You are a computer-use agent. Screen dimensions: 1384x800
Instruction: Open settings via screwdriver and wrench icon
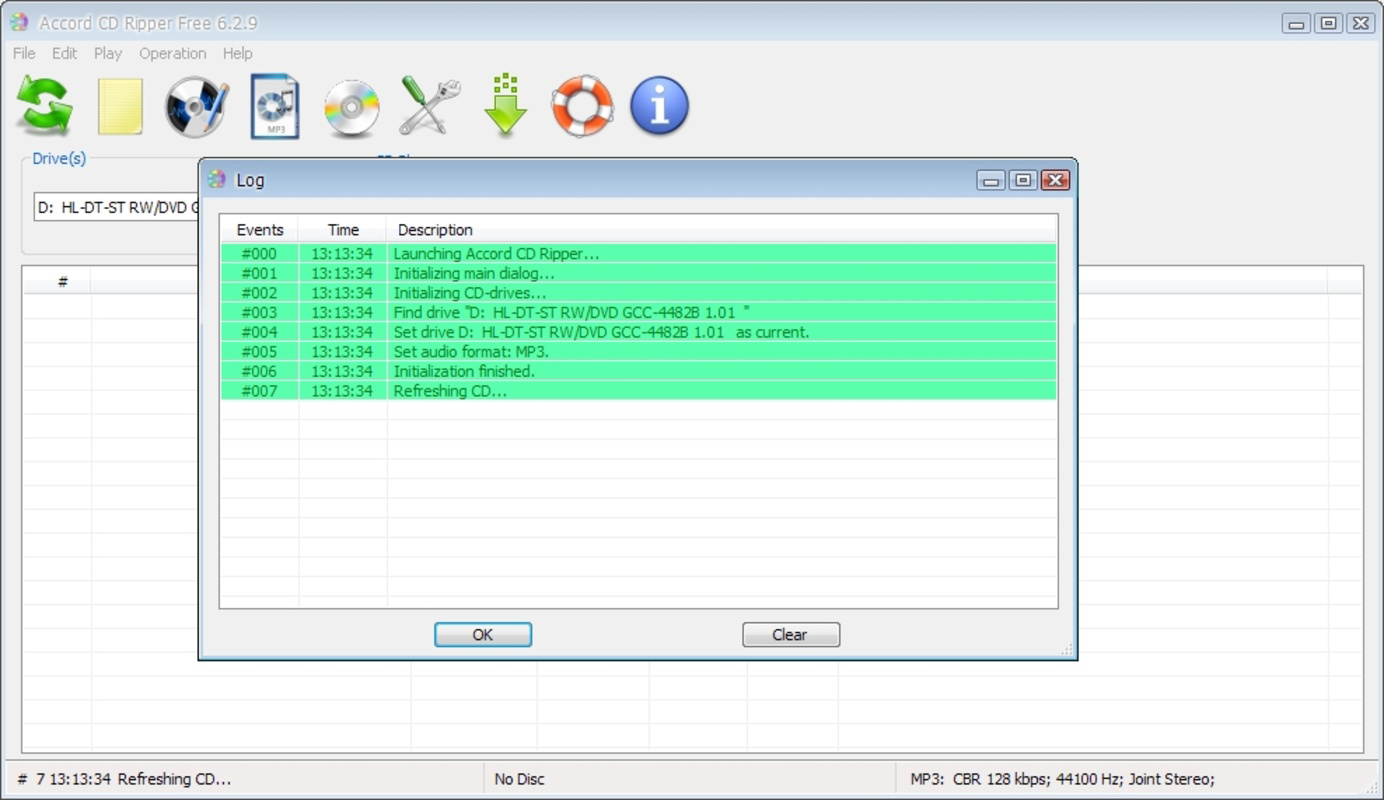pos(429,106)
